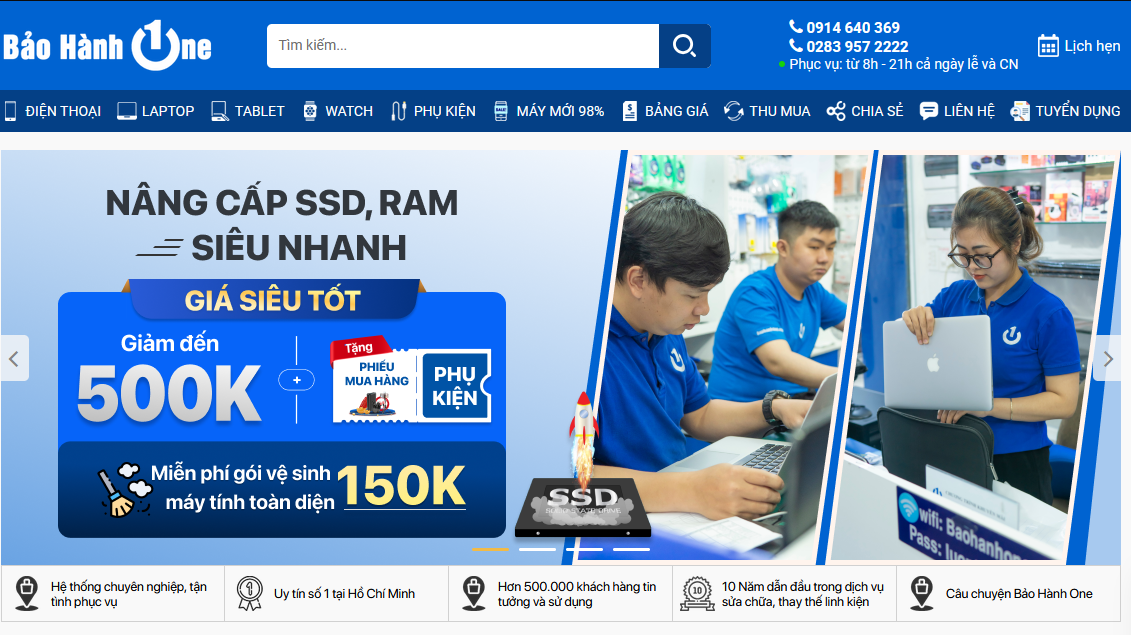
Task: Click the chat bubble icon on LIÊN HỆ
Action: 930,111
